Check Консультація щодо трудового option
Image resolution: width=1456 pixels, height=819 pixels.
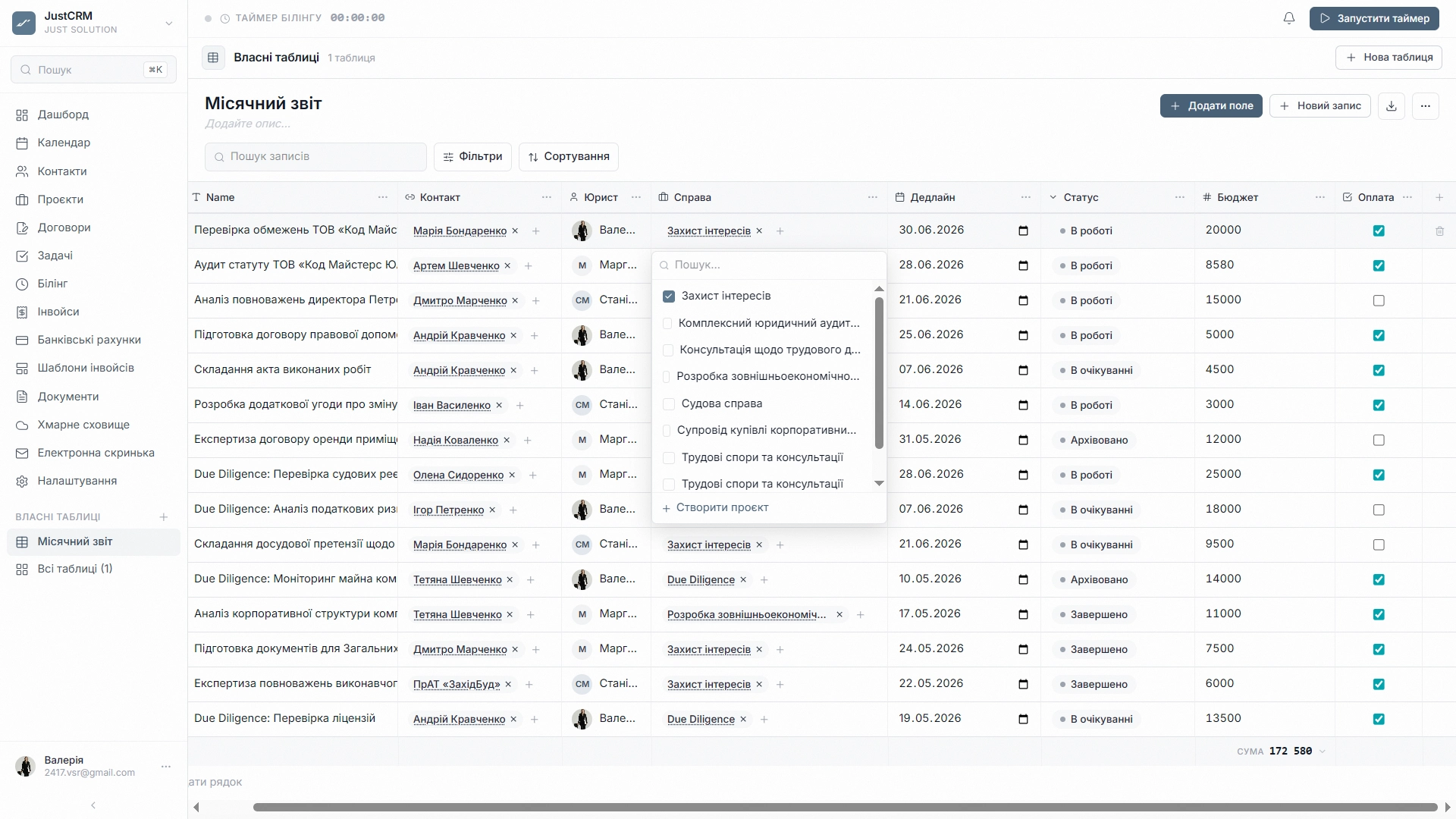coord(668,350)
